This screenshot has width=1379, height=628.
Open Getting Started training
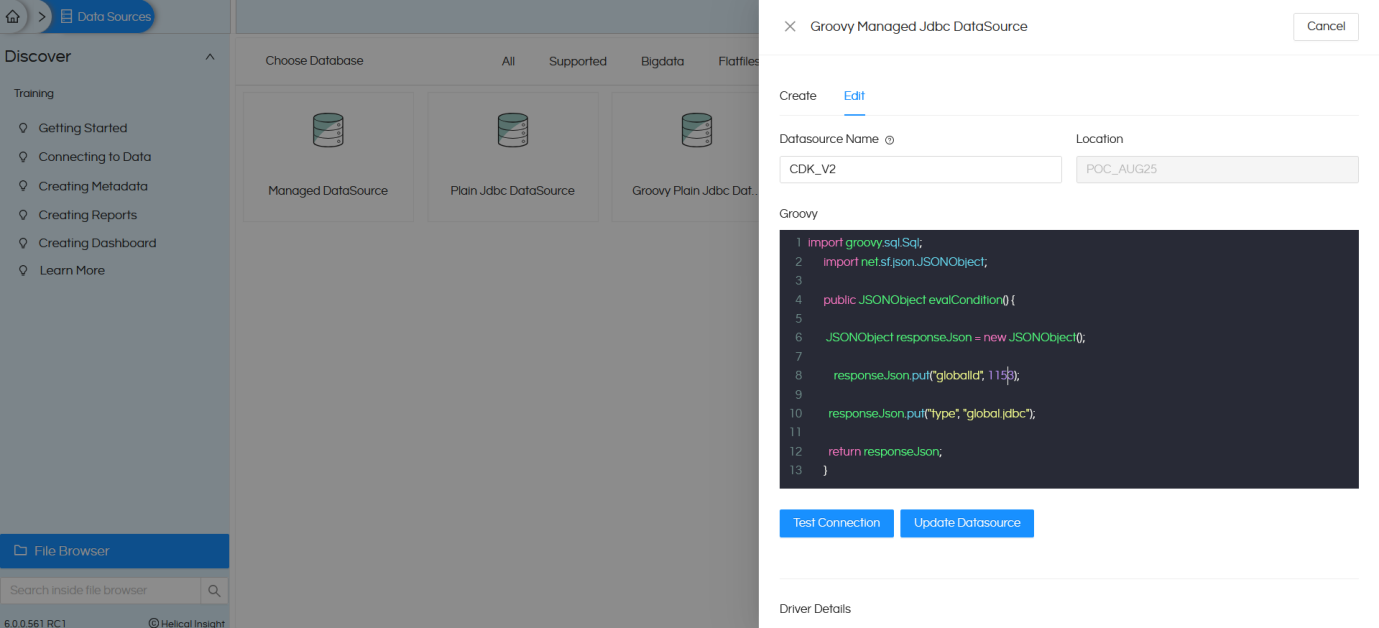82,128
